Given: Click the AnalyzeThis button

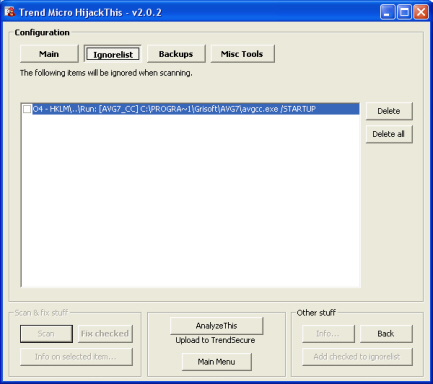Looking at the screenshot, I should (217, 326).
